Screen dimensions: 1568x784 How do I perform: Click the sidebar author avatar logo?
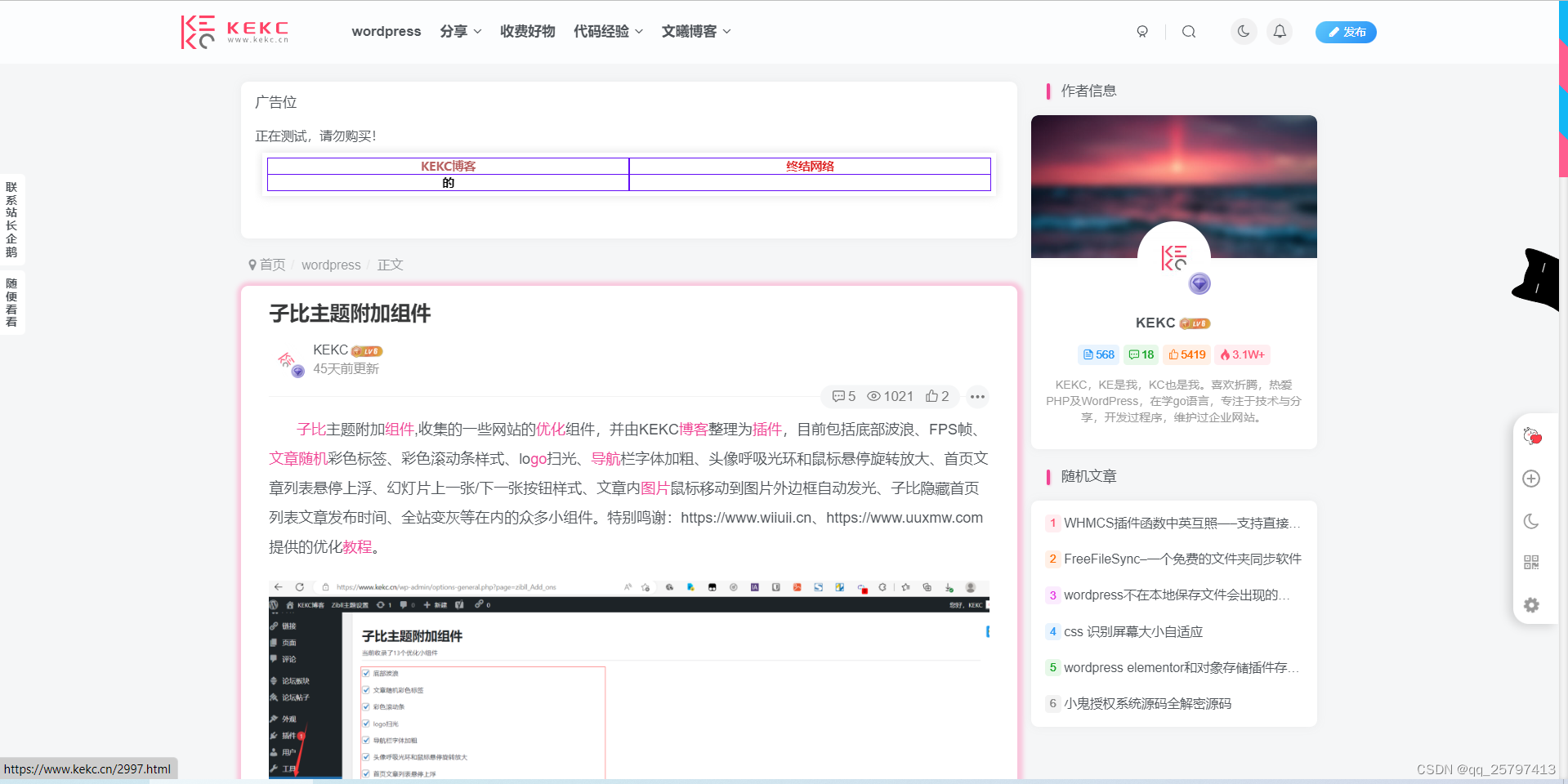[x=1174, y=258]
